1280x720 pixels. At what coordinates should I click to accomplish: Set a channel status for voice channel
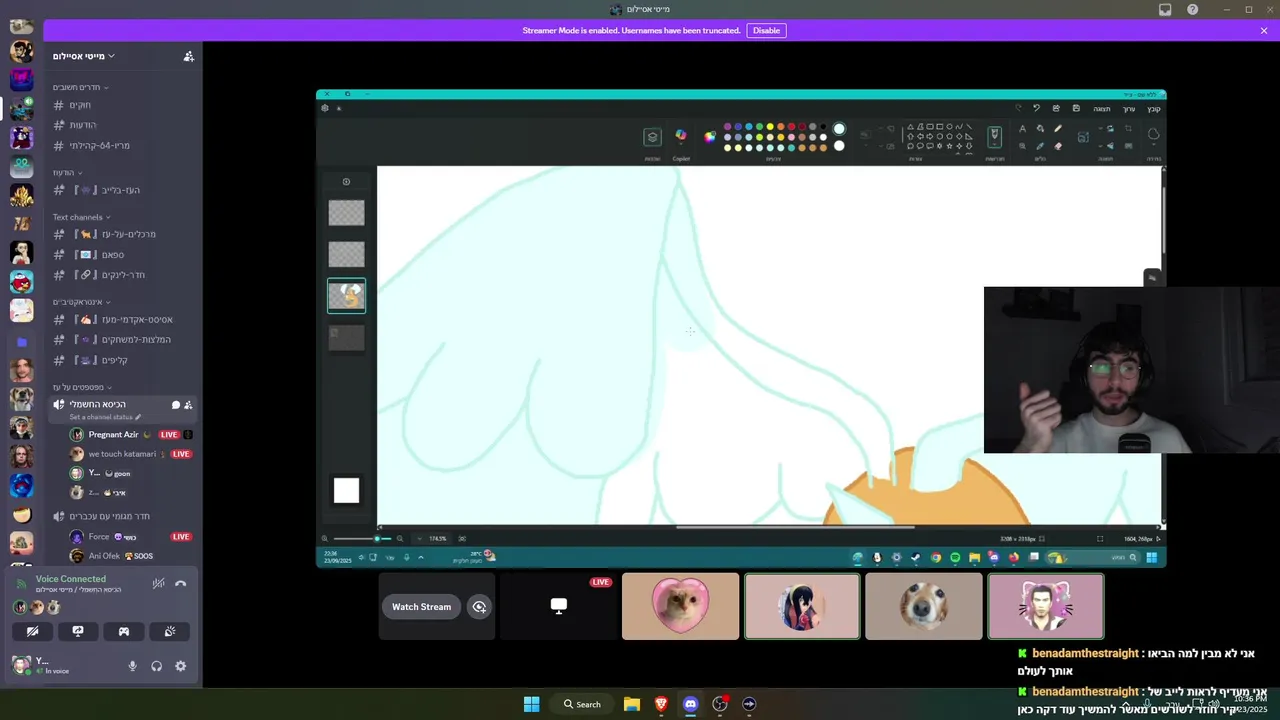click(105, 417)
